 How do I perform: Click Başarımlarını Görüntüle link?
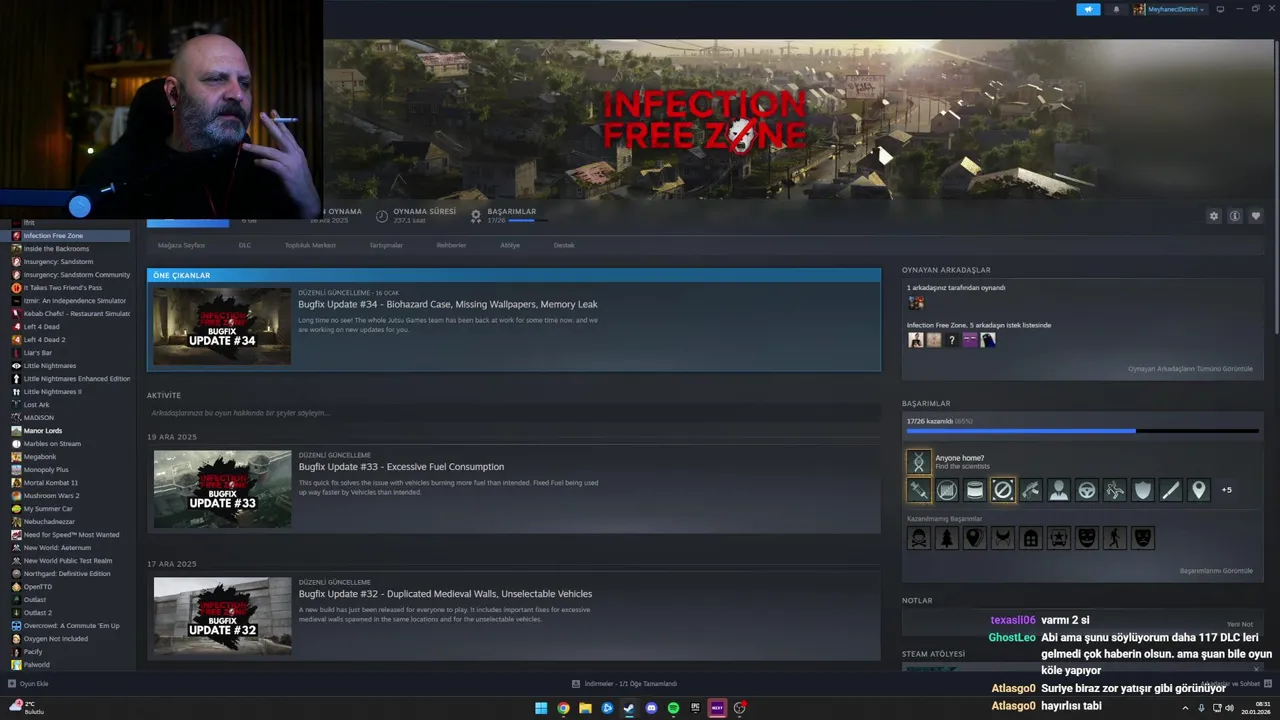[1216, 571]
